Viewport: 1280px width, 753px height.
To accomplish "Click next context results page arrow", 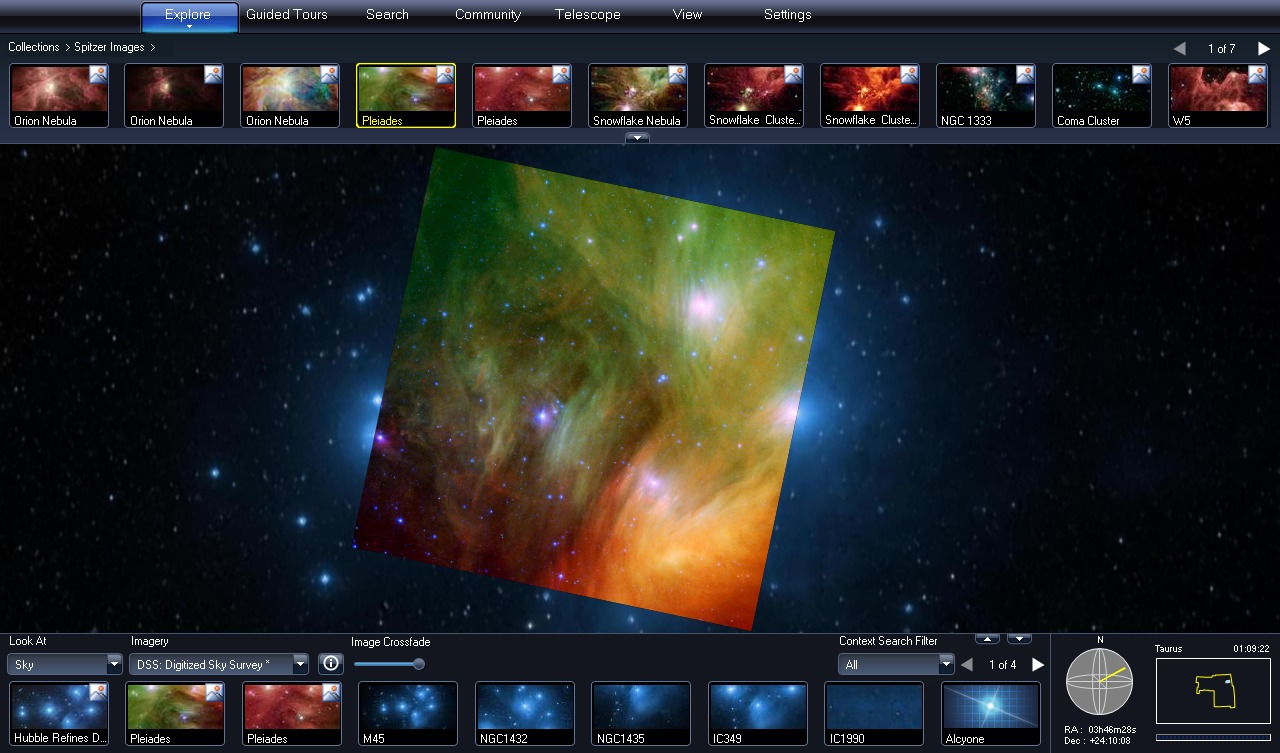I will (1038, 665).
